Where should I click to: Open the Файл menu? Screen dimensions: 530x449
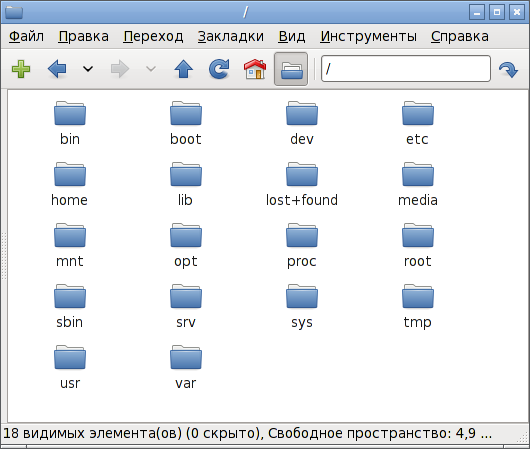pos(26,36)
